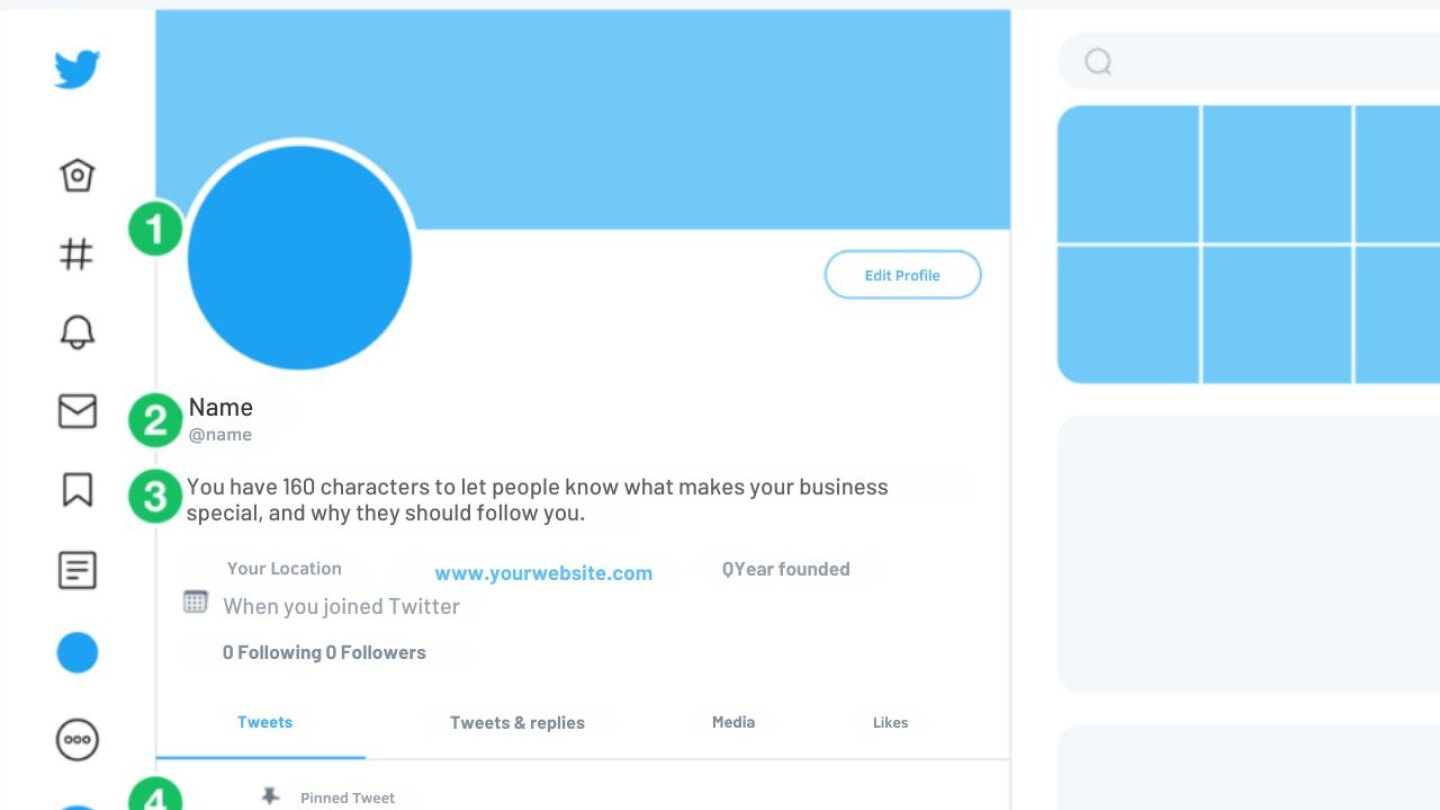Switch to the Tweets tab
This screenshot has width=1440, height=810.
[x=265, y=722]
